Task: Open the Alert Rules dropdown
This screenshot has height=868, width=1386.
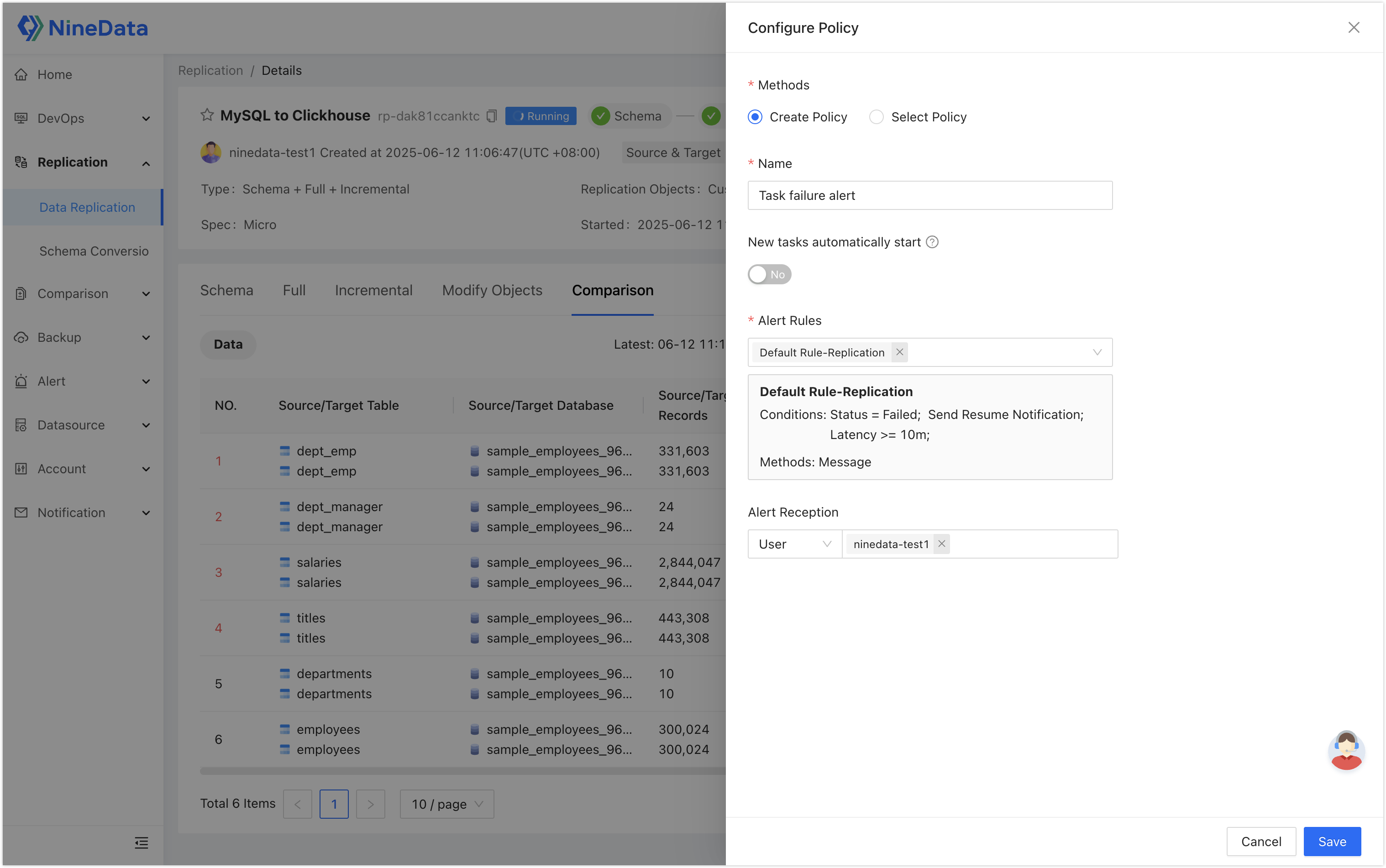Action: tap(929, 352)
